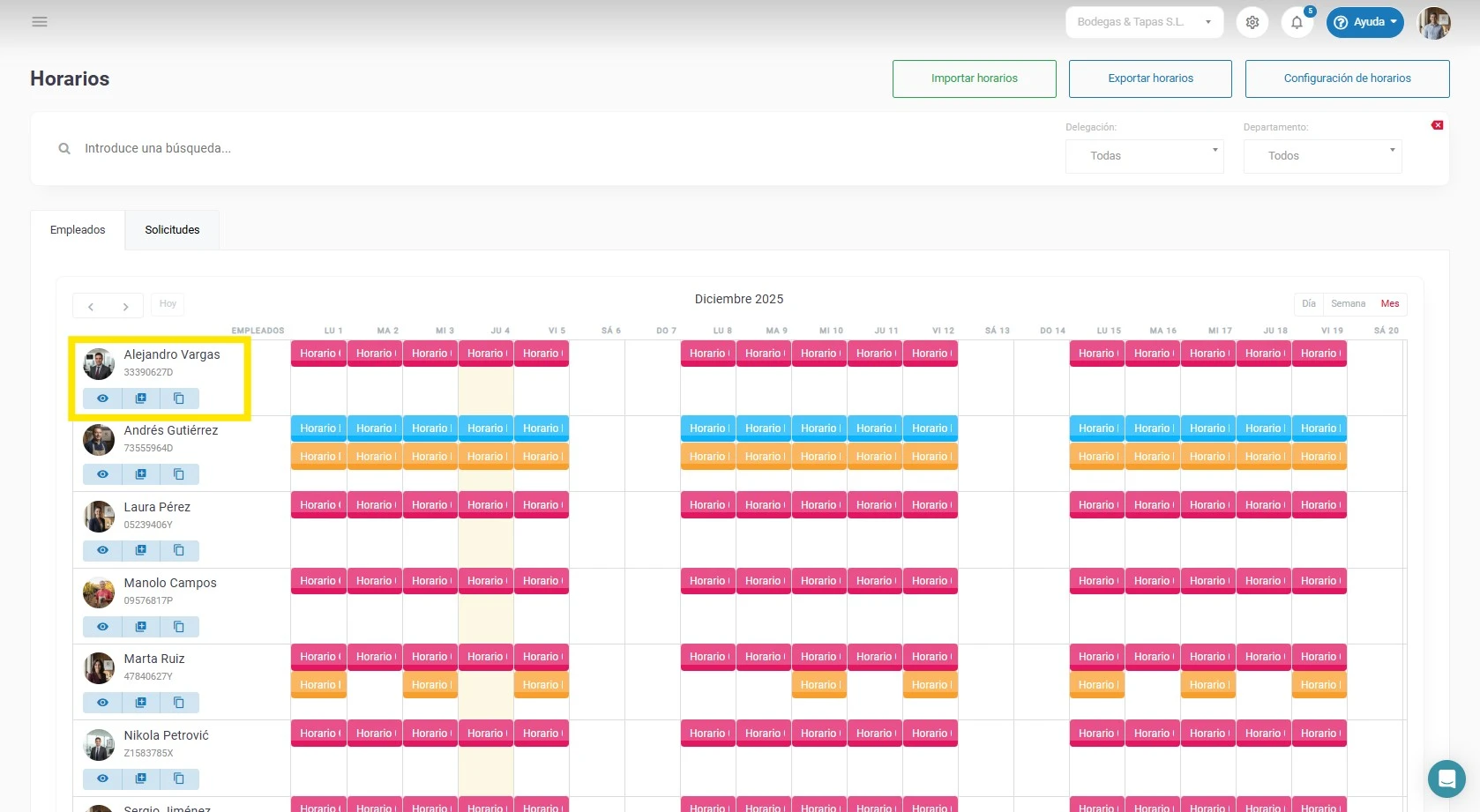Click the Exportar horarios button
Viewport: 1480px width, 812px height.
tap(1149, 78)
